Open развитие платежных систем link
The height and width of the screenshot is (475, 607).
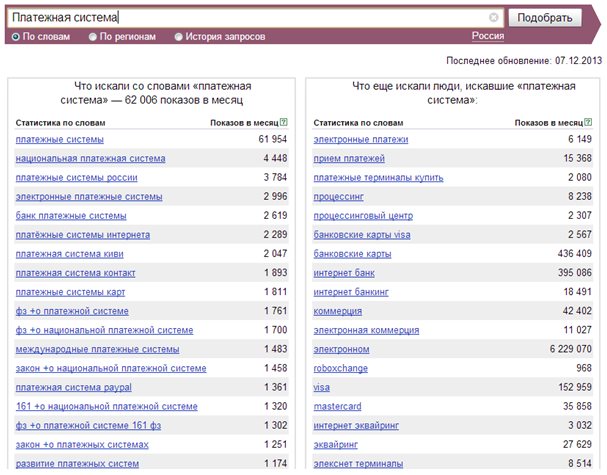pos(77,463)
